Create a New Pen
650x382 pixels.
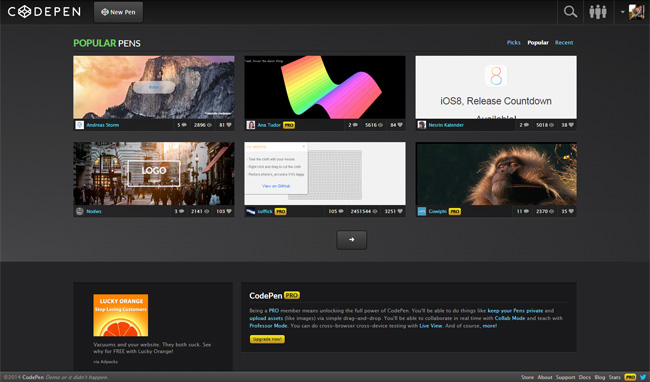pos(119,12)
